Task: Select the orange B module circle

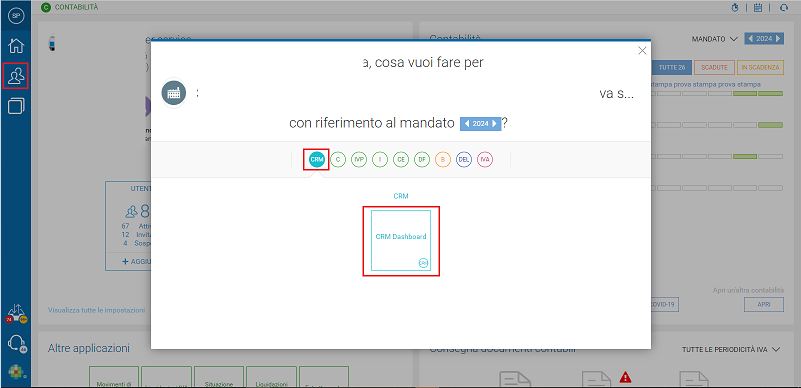Action: 443,160
